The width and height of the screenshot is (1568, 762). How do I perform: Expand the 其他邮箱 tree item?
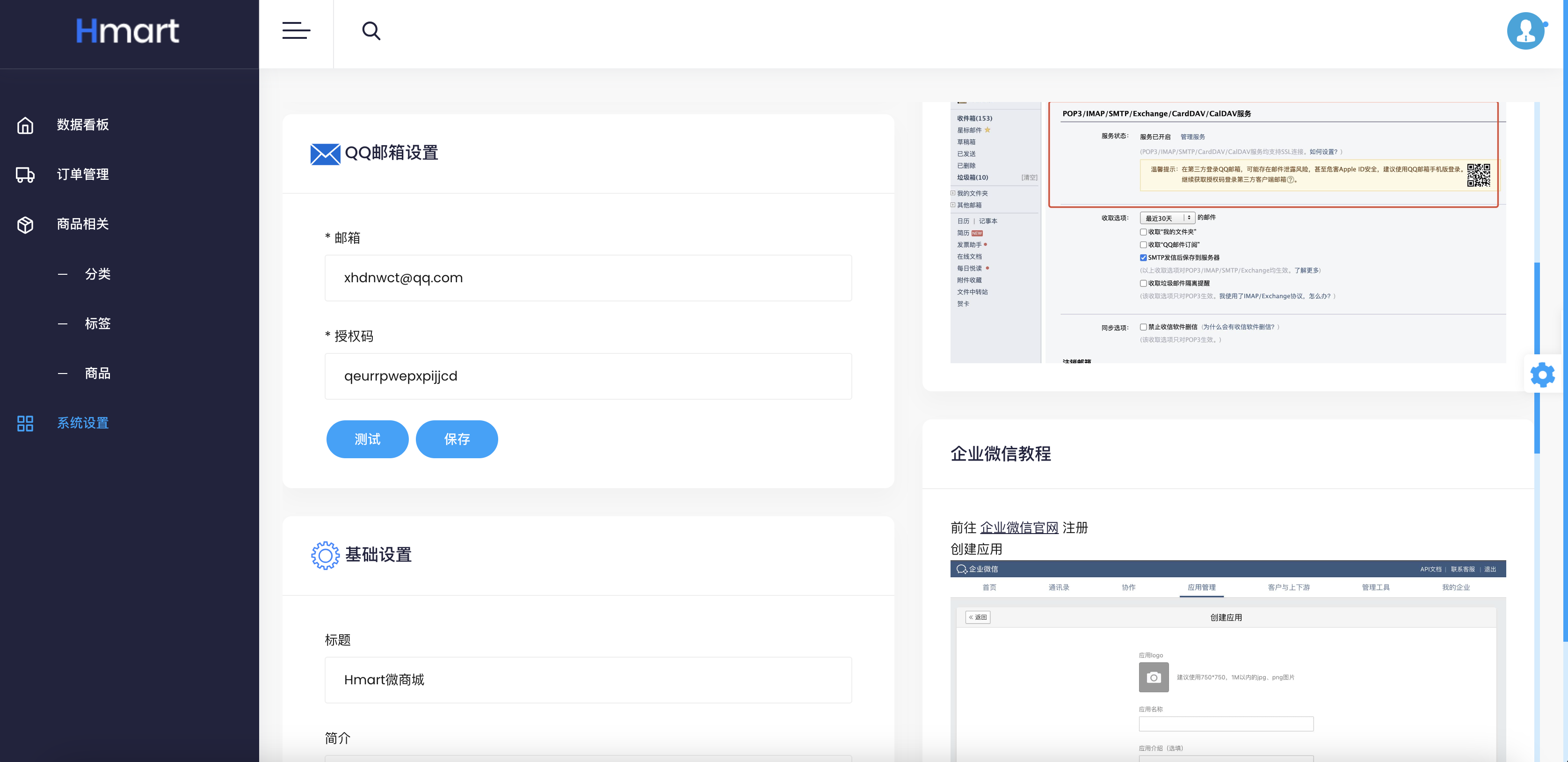pos(952,205)
